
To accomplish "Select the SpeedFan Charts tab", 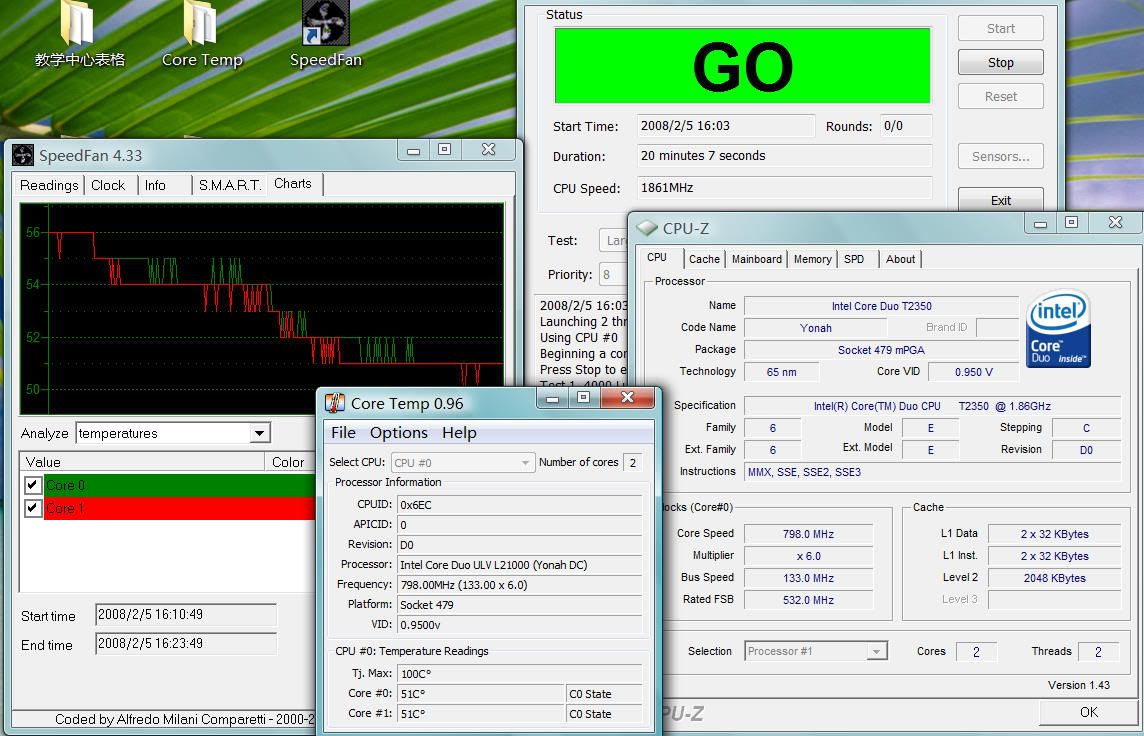I will [x=293, y=184].
